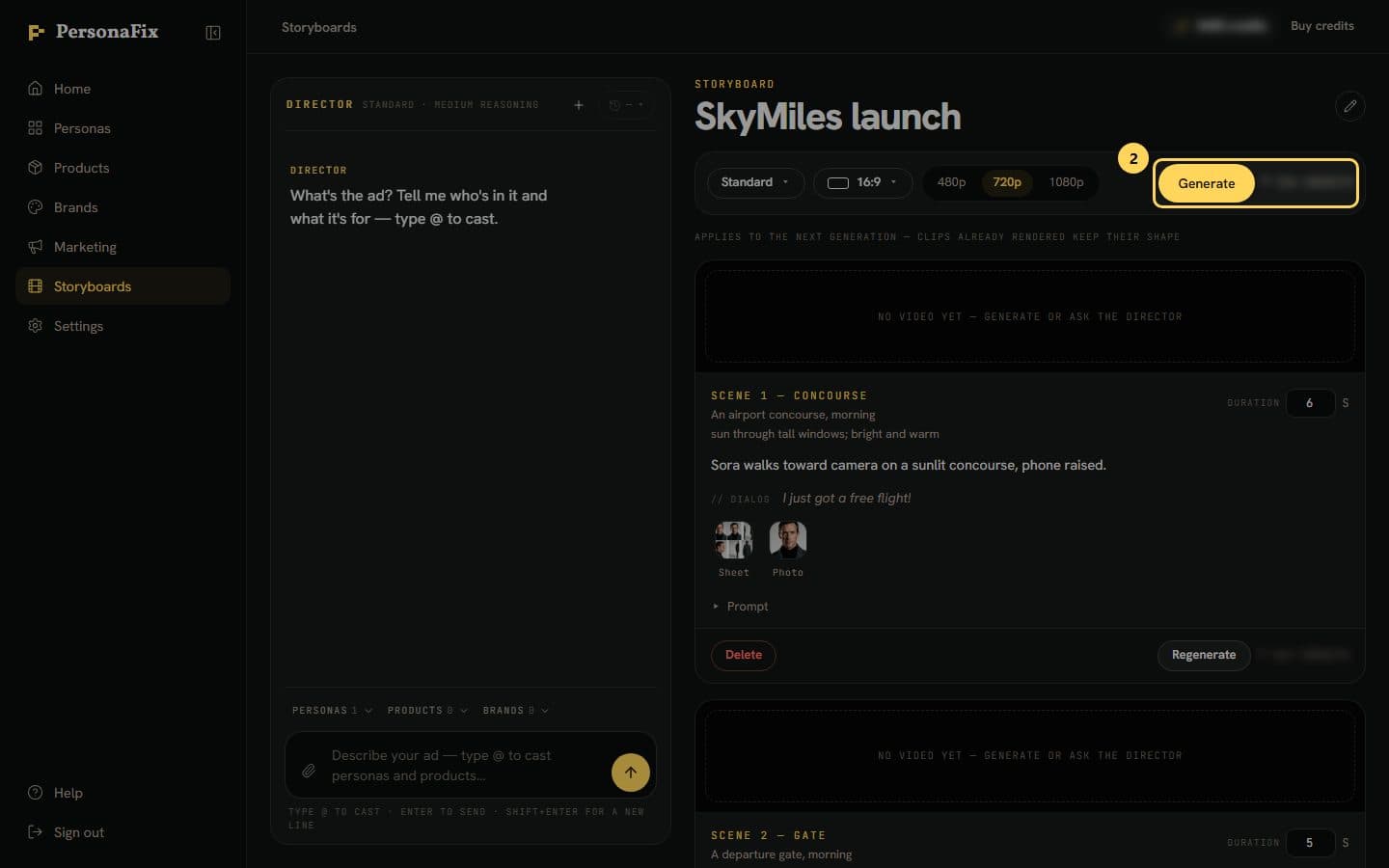This screenshot has height=868, width=1389.
Task: Select 720p resolution
Action: pos(1007,182)
